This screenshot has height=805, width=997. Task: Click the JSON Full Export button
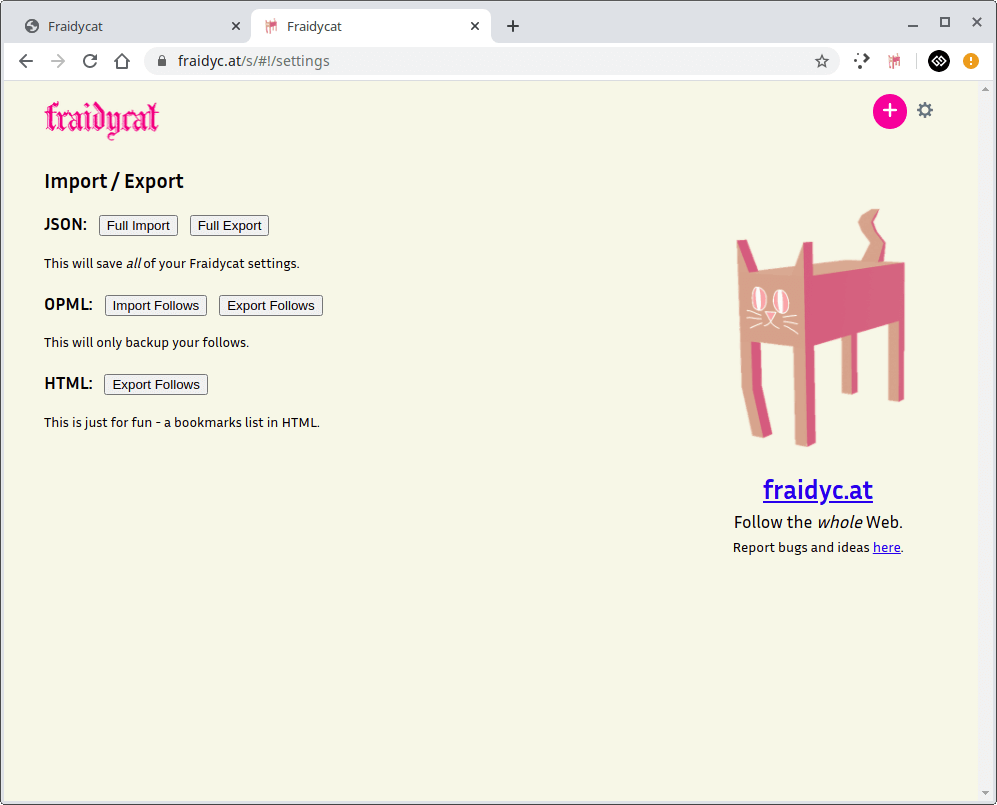pos(230,226)
